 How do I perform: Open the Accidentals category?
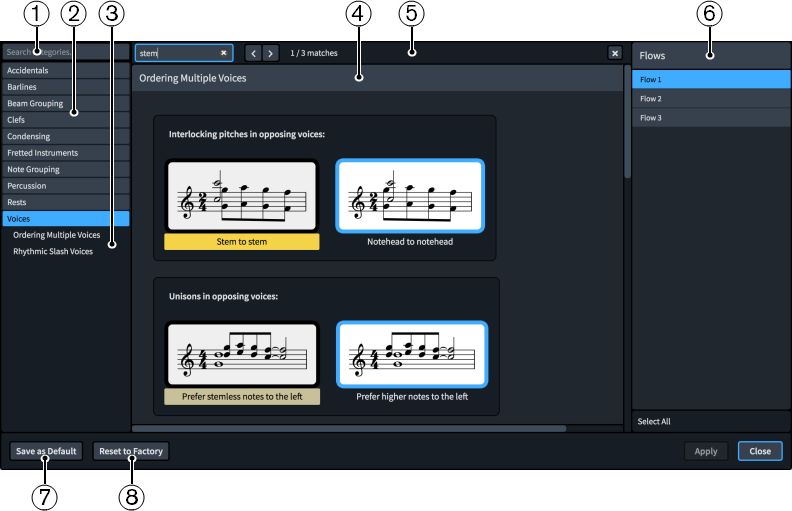point(66,70)
